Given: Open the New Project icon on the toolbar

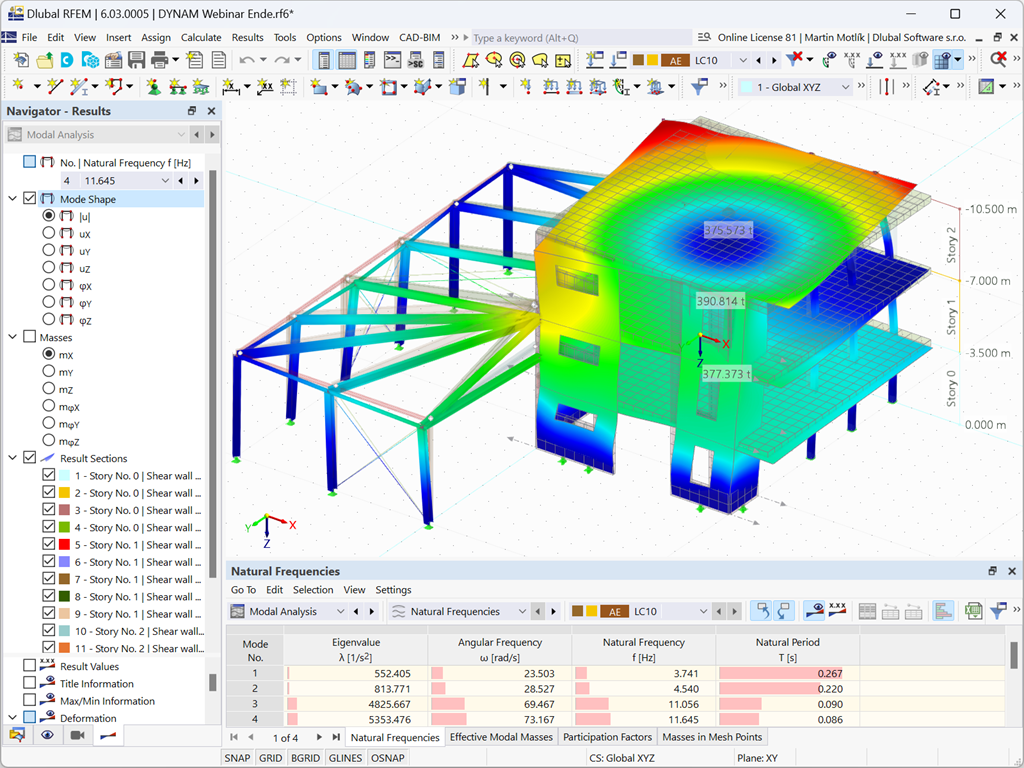Looking at the screenshot, I should click(x=20, y=60).
